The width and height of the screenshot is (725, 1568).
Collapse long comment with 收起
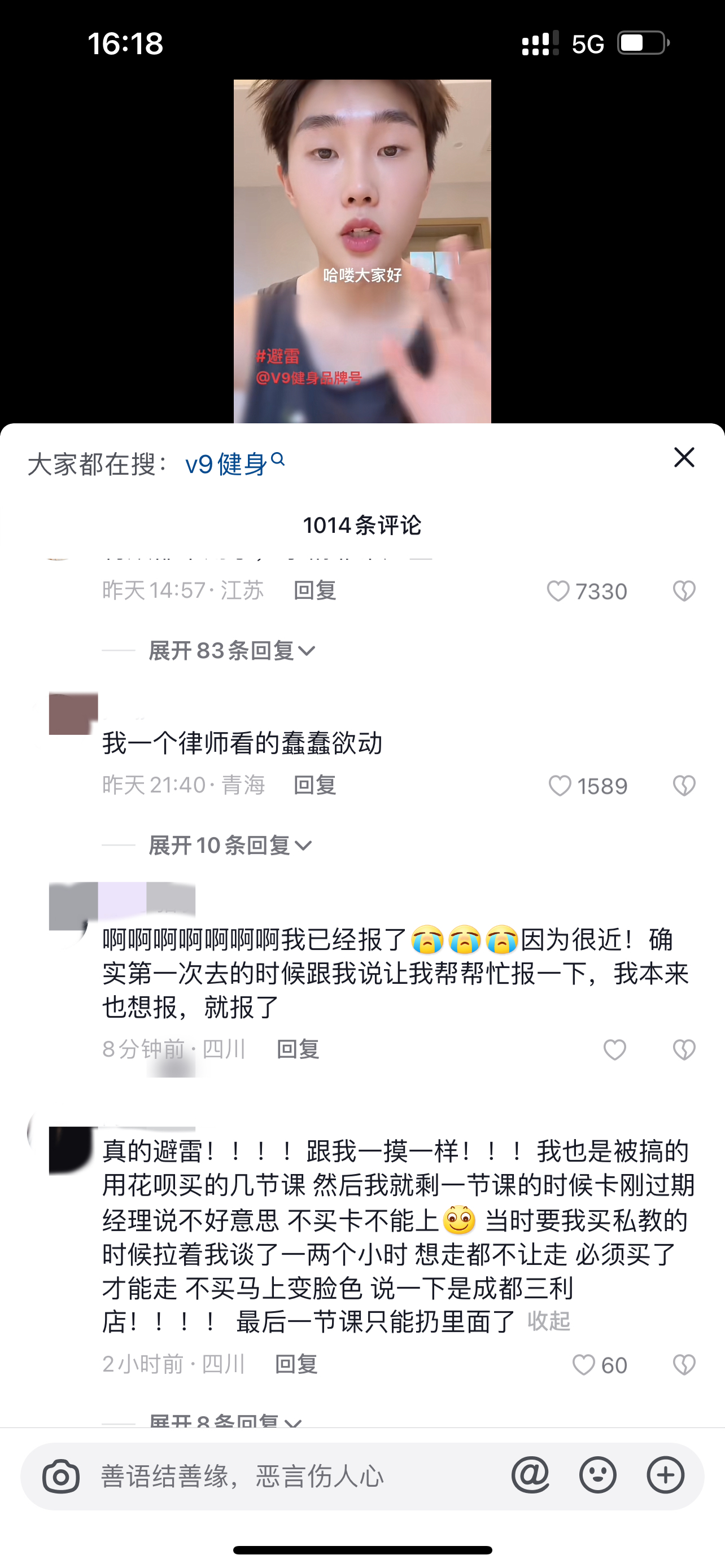click(548, 1321)
